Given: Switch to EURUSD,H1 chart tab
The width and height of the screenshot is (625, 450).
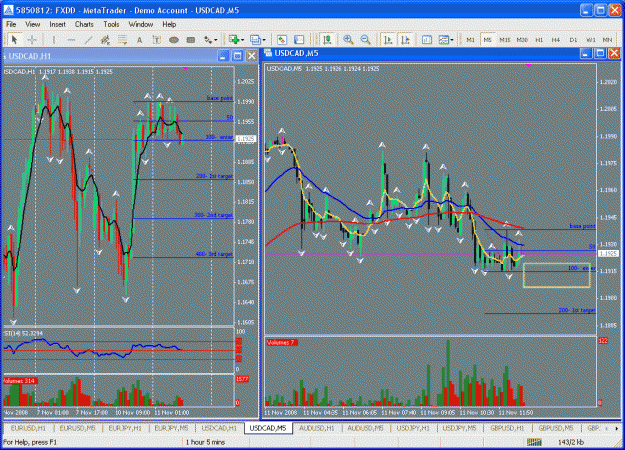Looking at the screenshot, I should tap(28, 428).
